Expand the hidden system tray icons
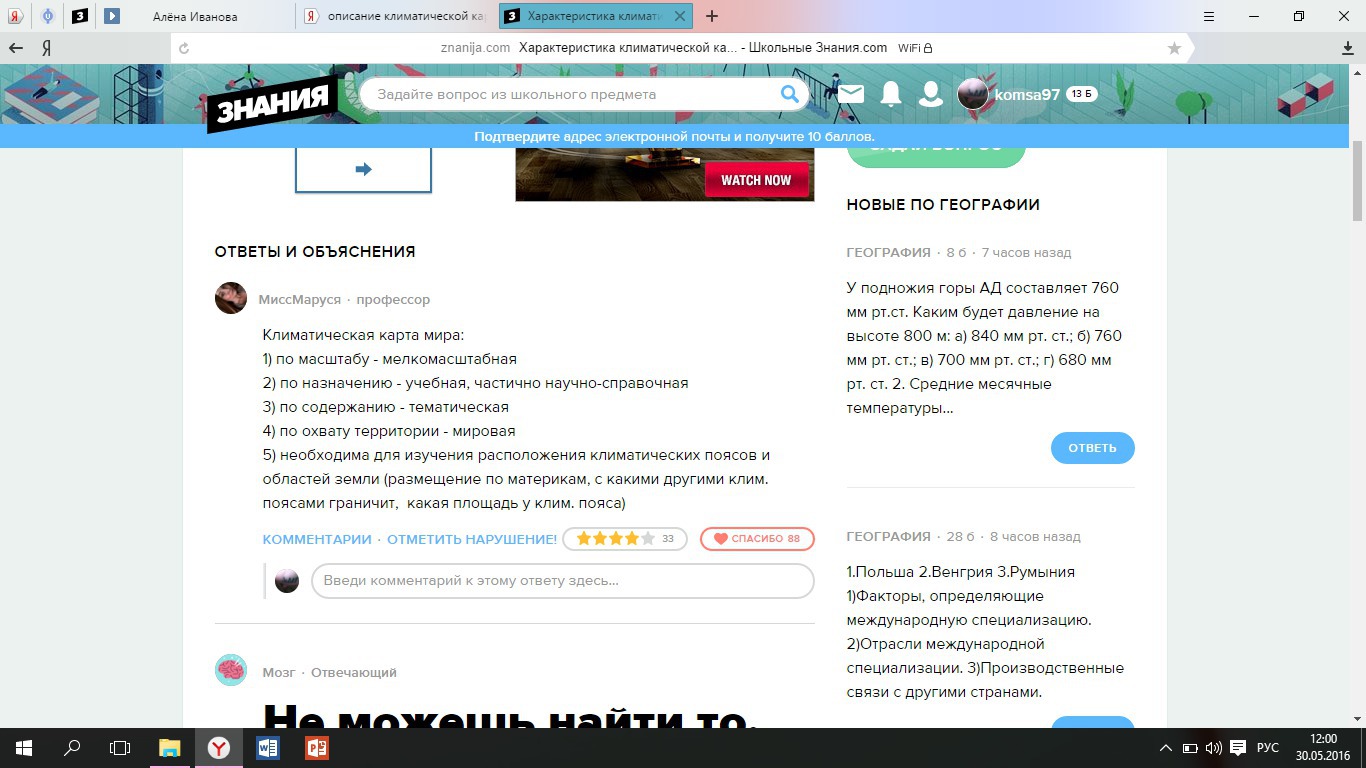Viewport: 1366px width, 768px height. [1165, 748]
